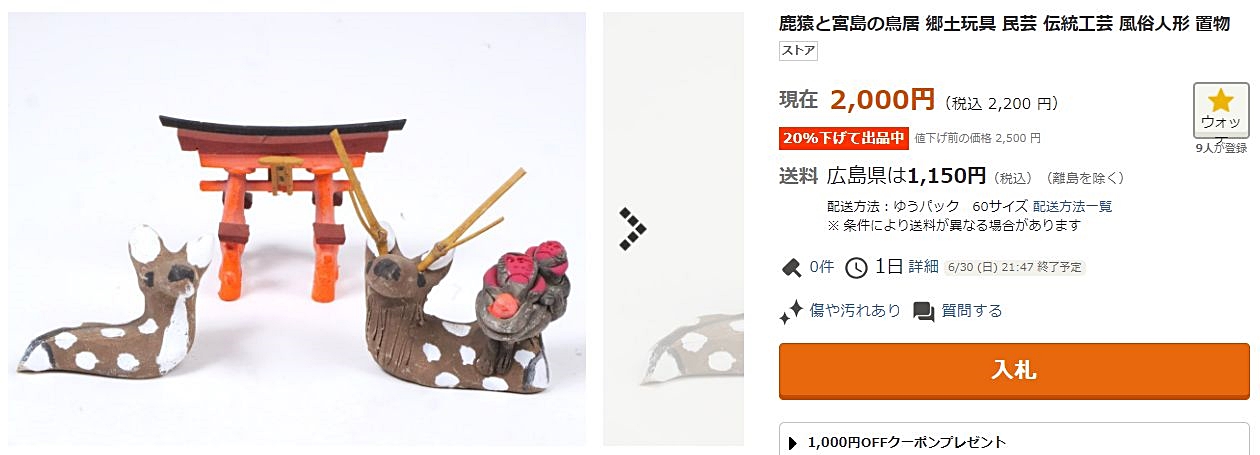This screenshot has height=455, width=1260.
Task: Click the sparkle icon for item condition
Action: click(x=791, y=311)
